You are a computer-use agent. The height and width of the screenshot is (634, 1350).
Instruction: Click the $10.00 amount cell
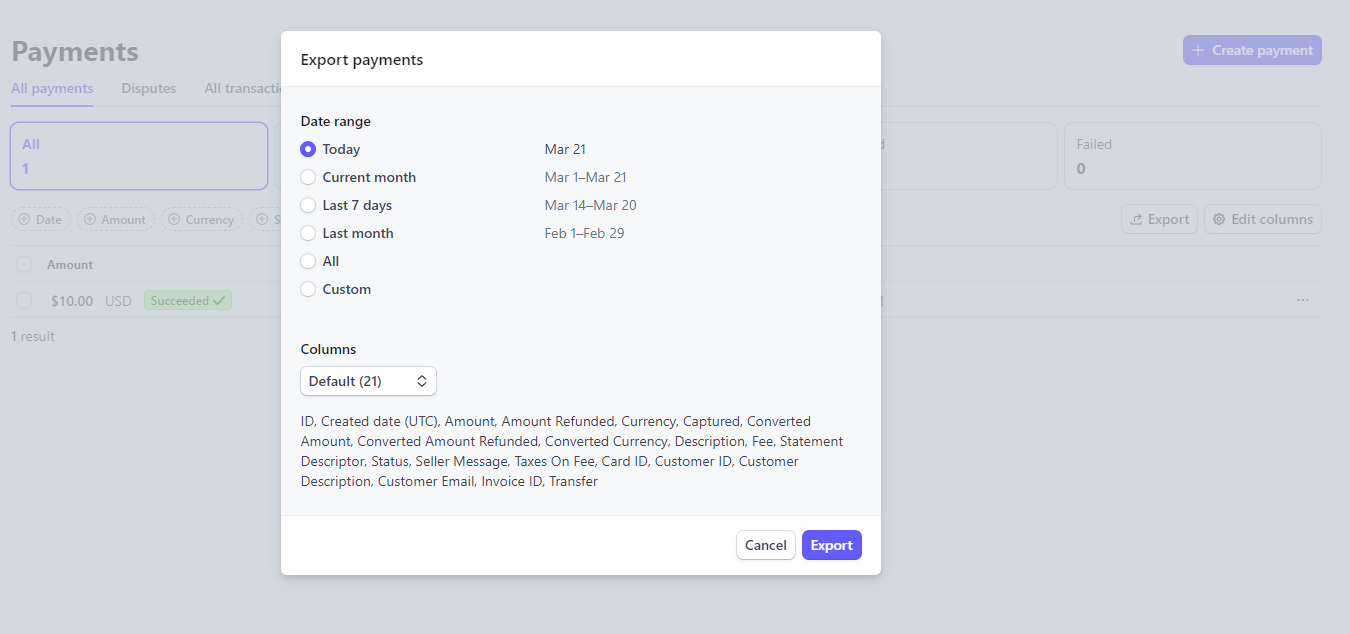(72, 301)
